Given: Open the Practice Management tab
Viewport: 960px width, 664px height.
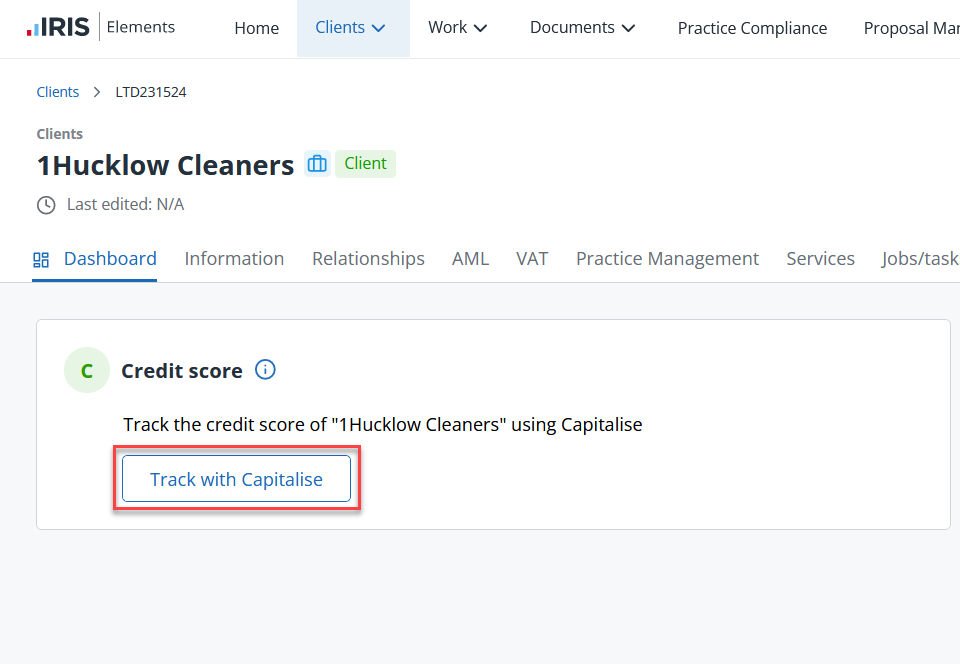Looking at the screenshot, I should (667, 259).
